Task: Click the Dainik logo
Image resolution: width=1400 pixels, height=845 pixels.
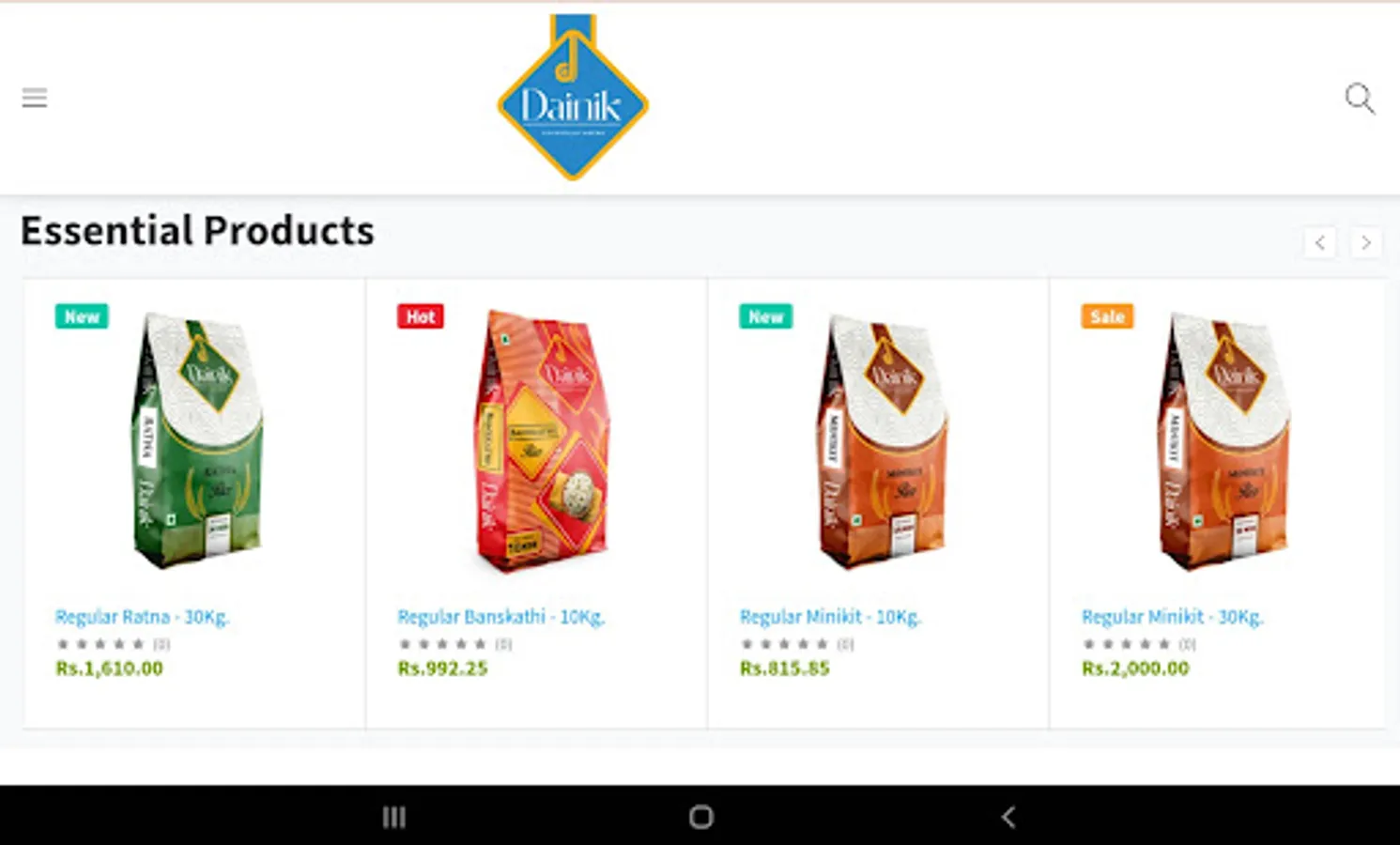Action: coord(573,98)
